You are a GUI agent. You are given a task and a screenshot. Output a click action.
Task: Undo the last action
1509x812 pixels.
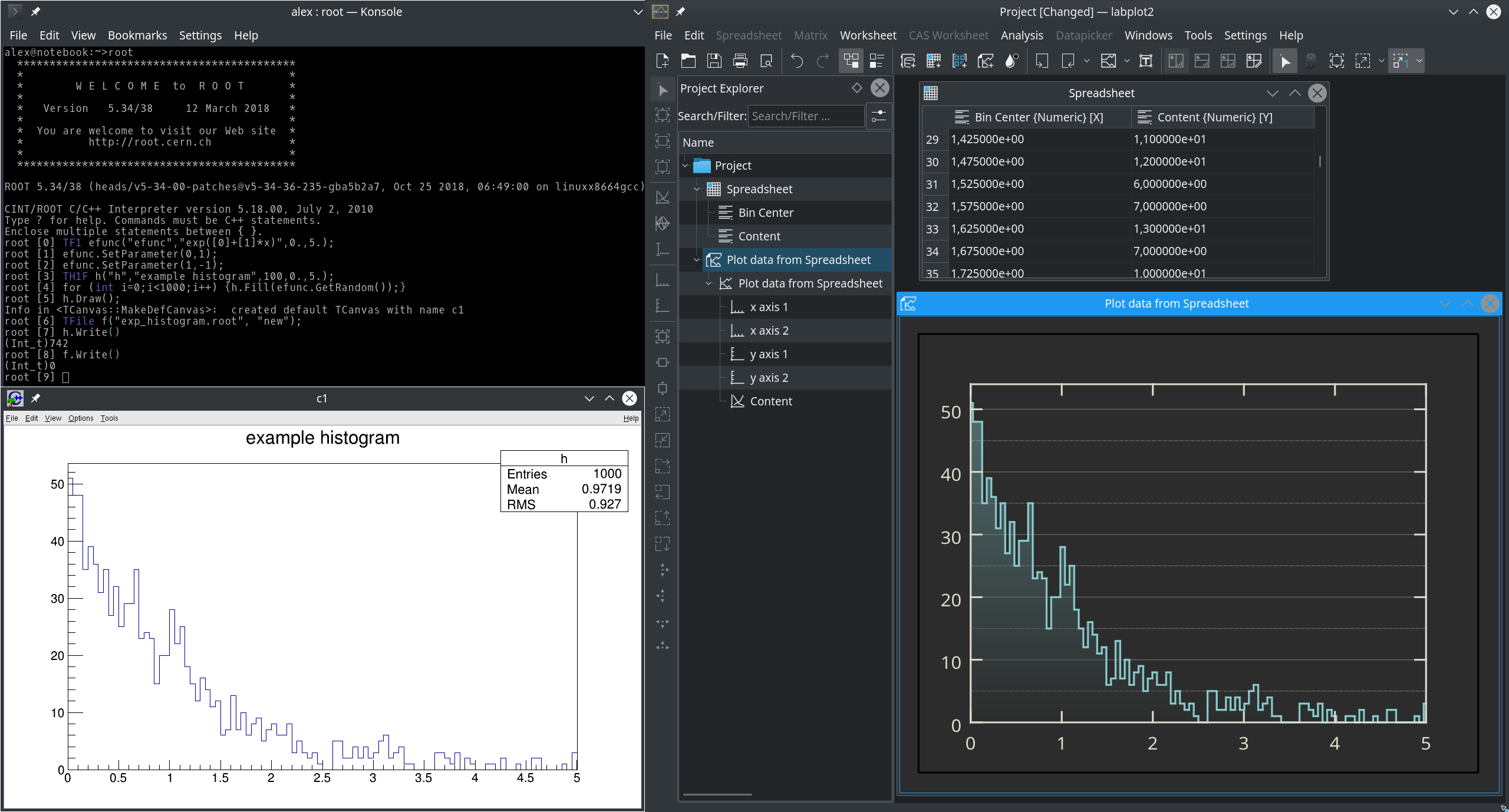796,61
